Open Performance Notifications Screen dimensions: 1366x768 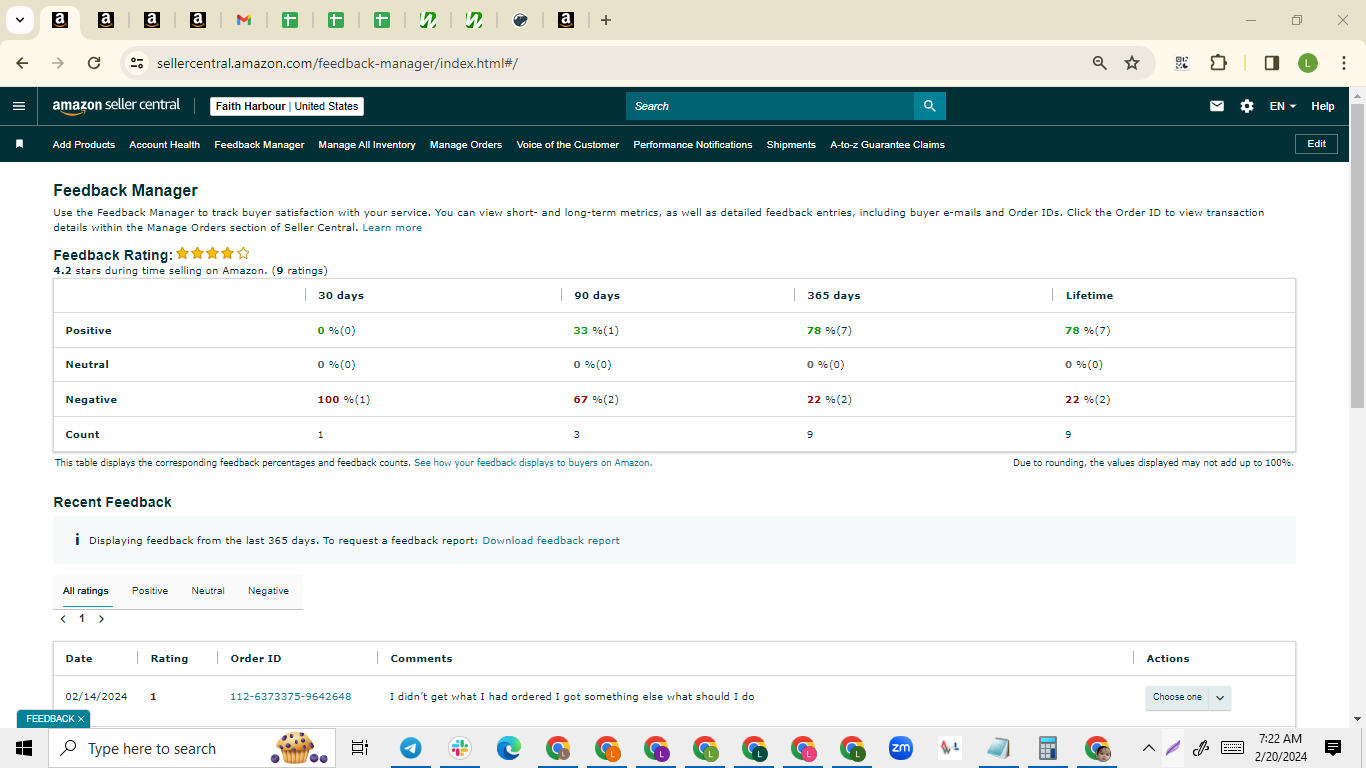(x=693, y=145)
